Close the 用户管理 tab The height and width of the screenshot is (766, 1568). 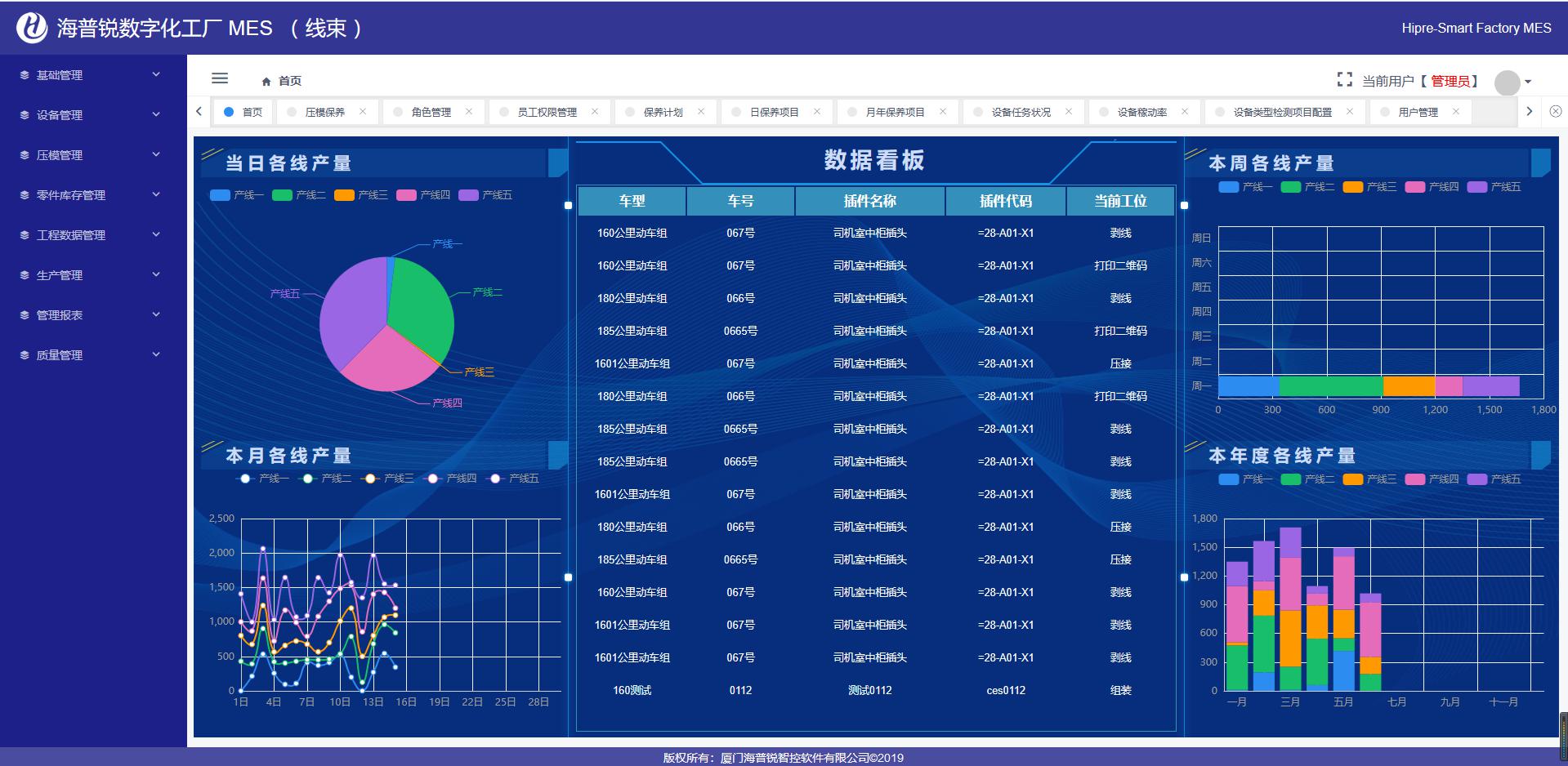[x=1455, y=112]
